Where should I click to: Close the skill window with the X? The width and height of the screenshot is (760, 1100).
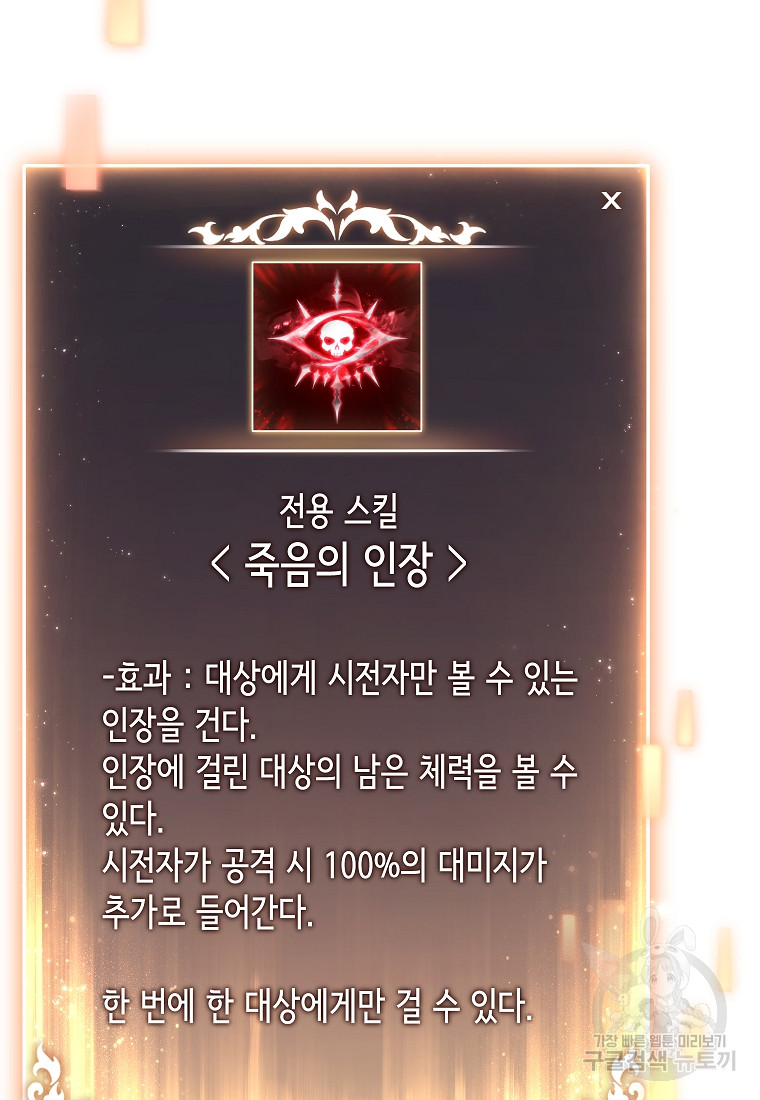point(611,201)
